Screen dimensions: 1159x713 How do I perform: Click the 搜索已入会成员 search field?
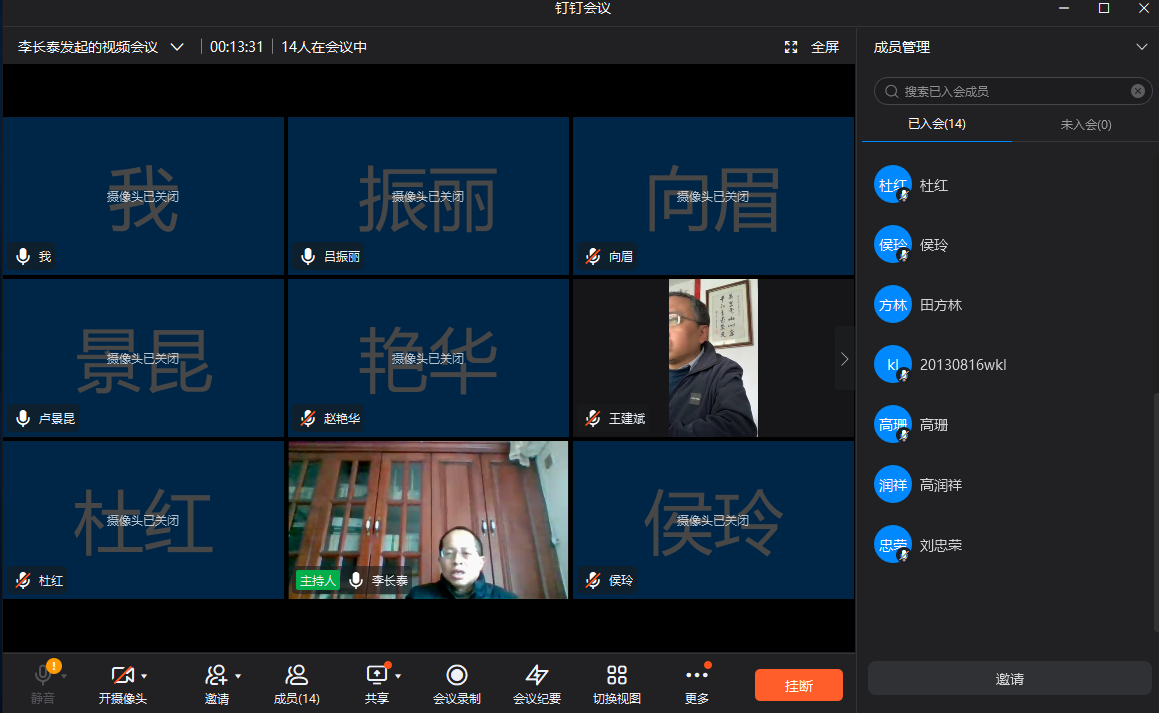coord(1010,91)
